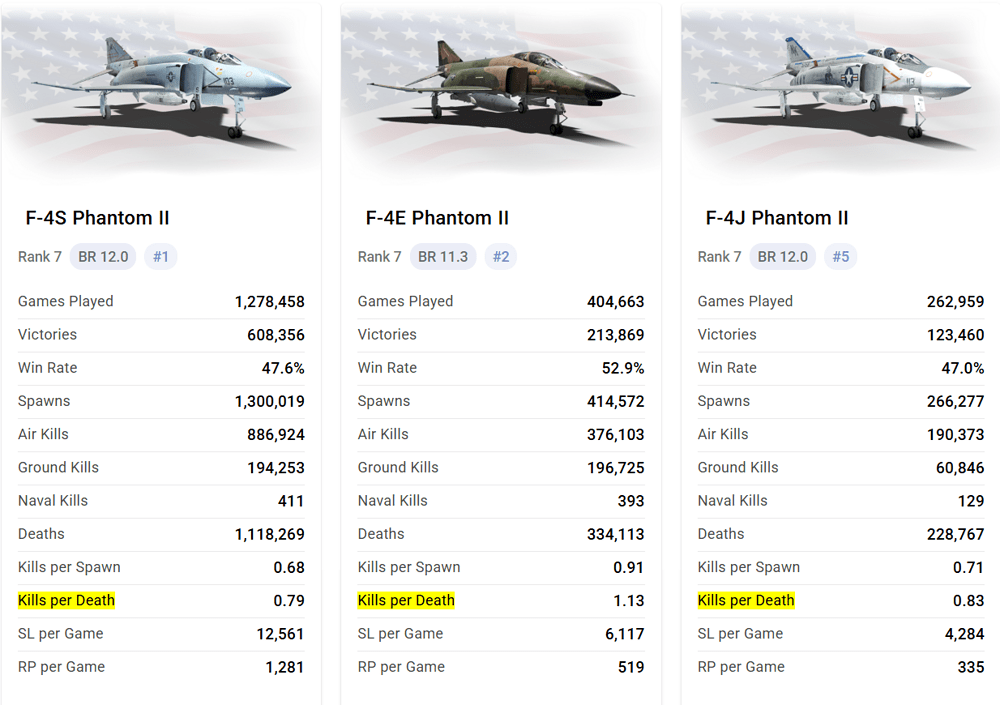The width and height of the screenshot is (1000, 705).
Task: Select the #2 ranking badge
Action: click(x=501, y=257)
